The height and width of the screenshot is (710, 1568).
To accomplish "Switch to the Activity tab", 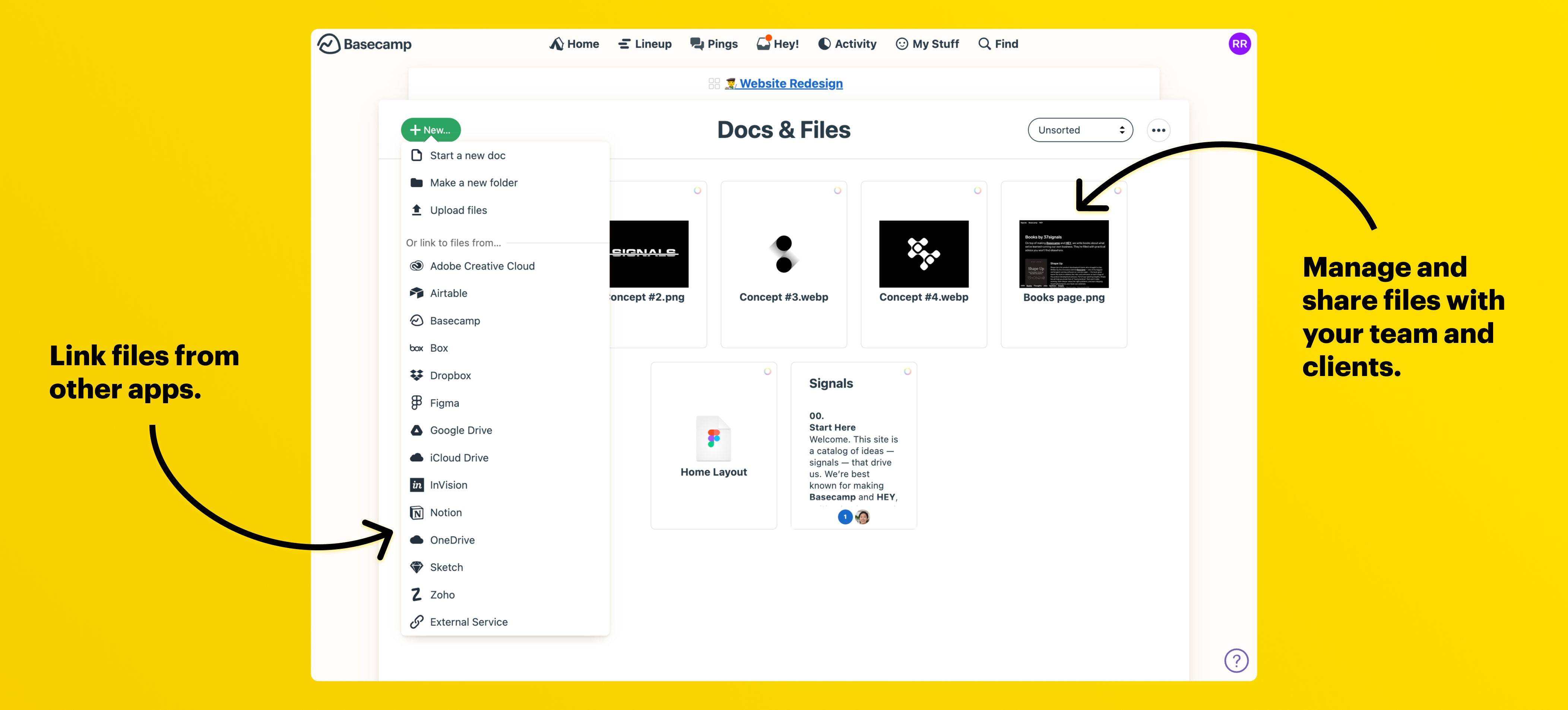I will point(847,43).
